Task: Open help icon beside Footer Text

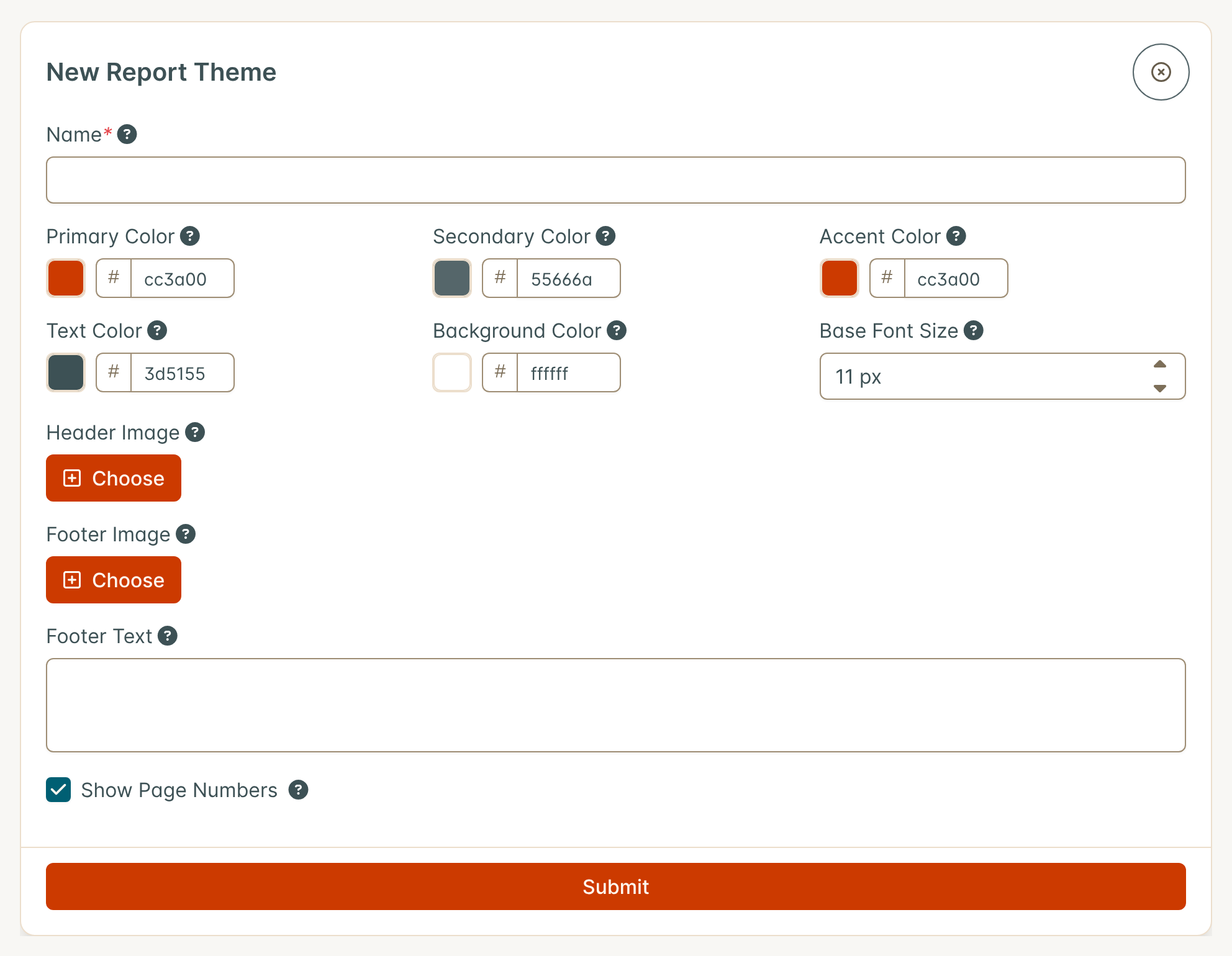Action: (168, 636)
